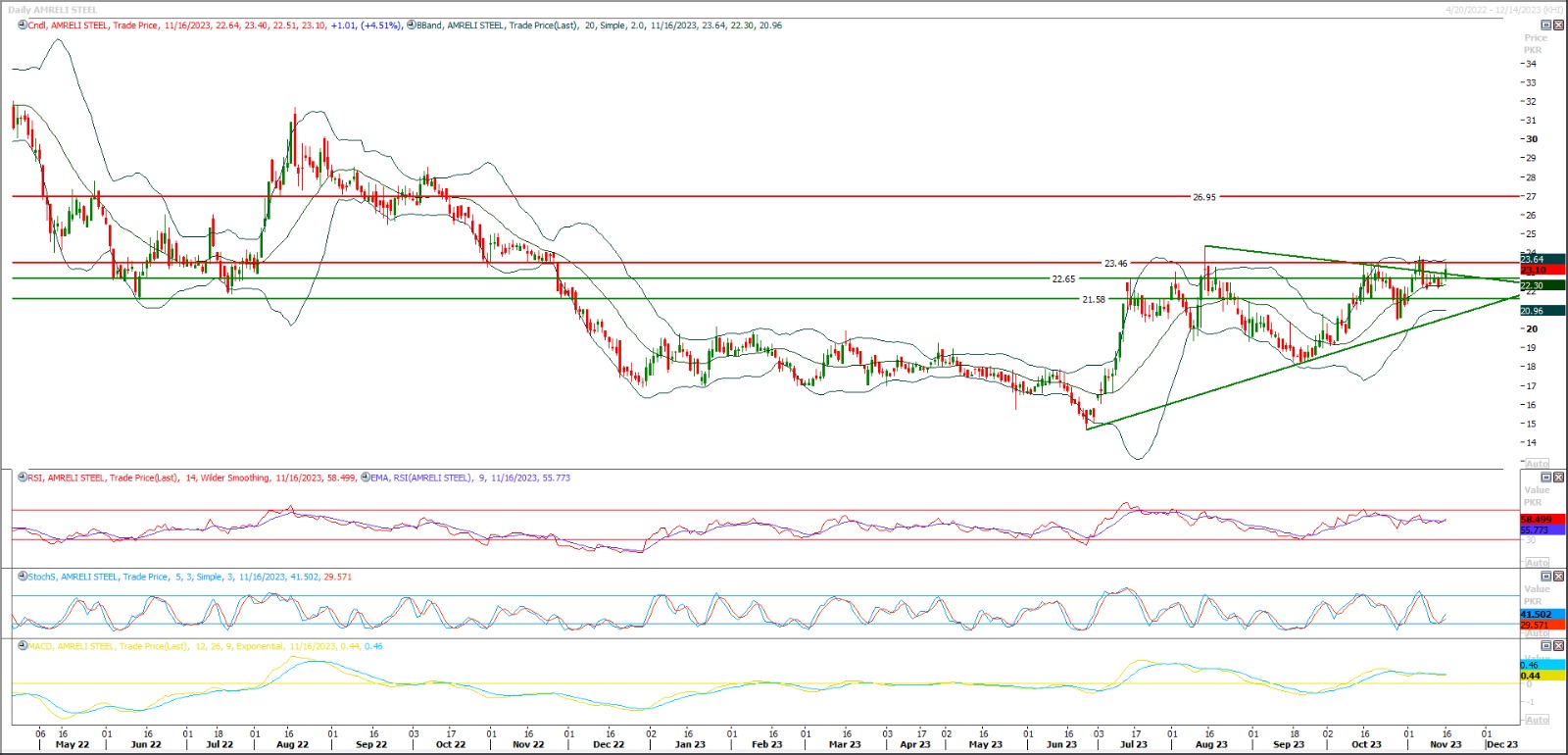1568x755 pixels.
Task: Click the blue 0.46 MACD value tag
Action: click(x=1543, y=665)
